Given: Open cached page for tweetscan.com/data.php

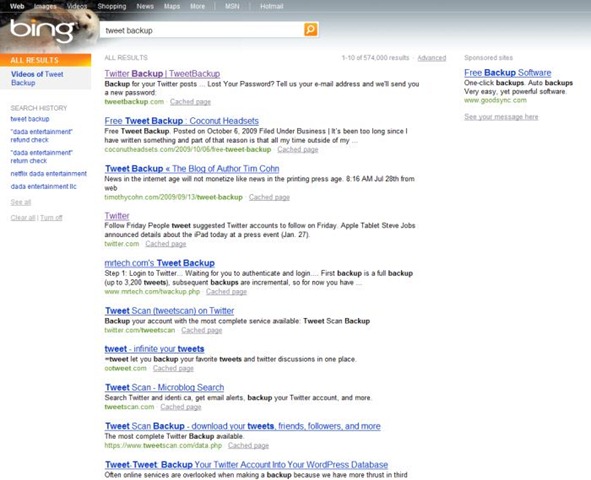Looking at the screenshot, I should tap(248, 445).
